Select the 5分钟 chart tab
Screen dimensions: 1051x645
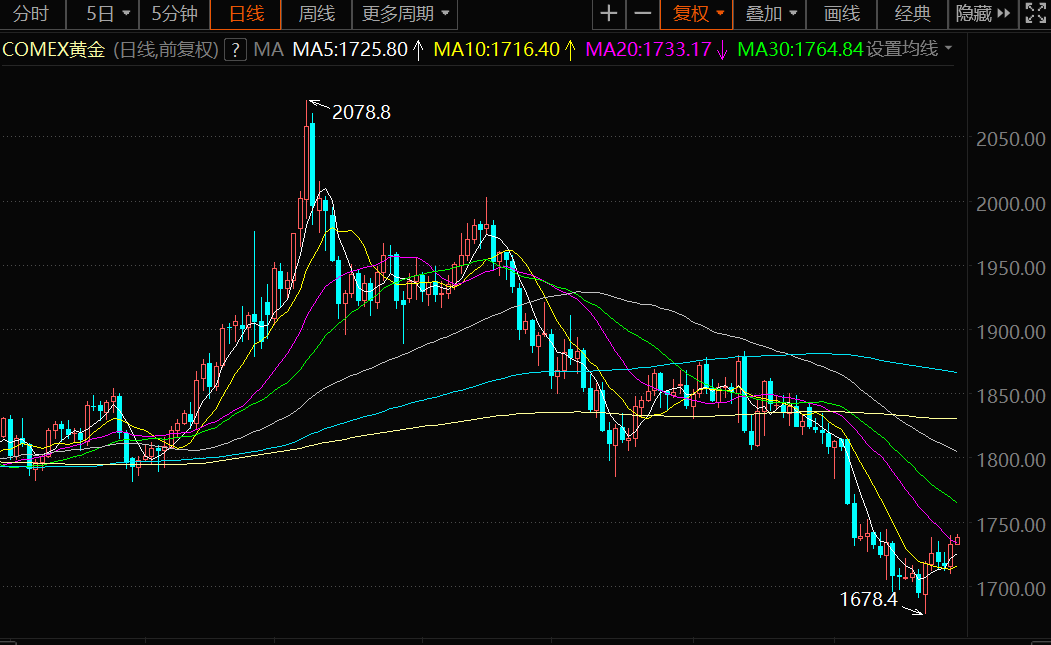tap(174, 13)
